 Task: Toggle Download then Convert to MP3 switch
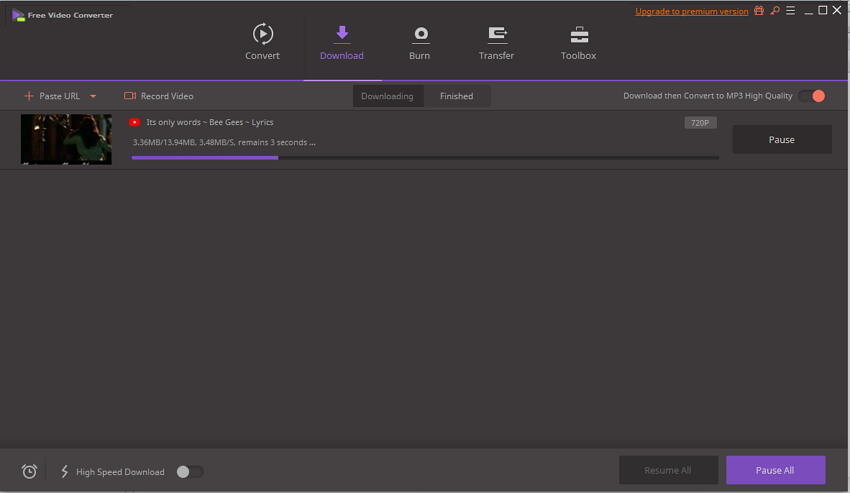tap(812, 96)
